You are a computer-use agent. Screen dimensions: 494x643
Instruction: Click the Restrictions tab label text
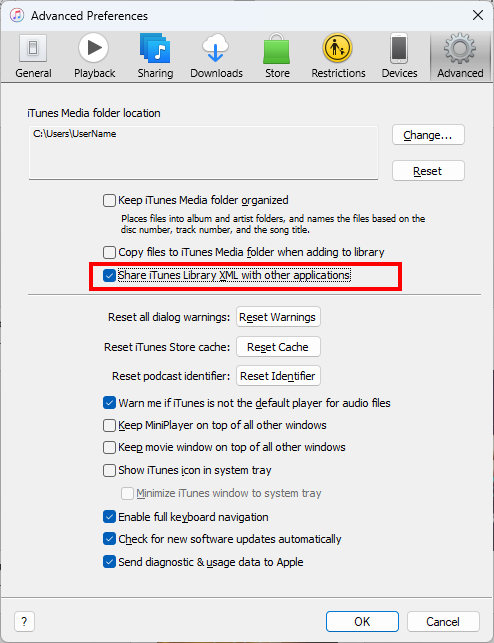pos(338,73)
